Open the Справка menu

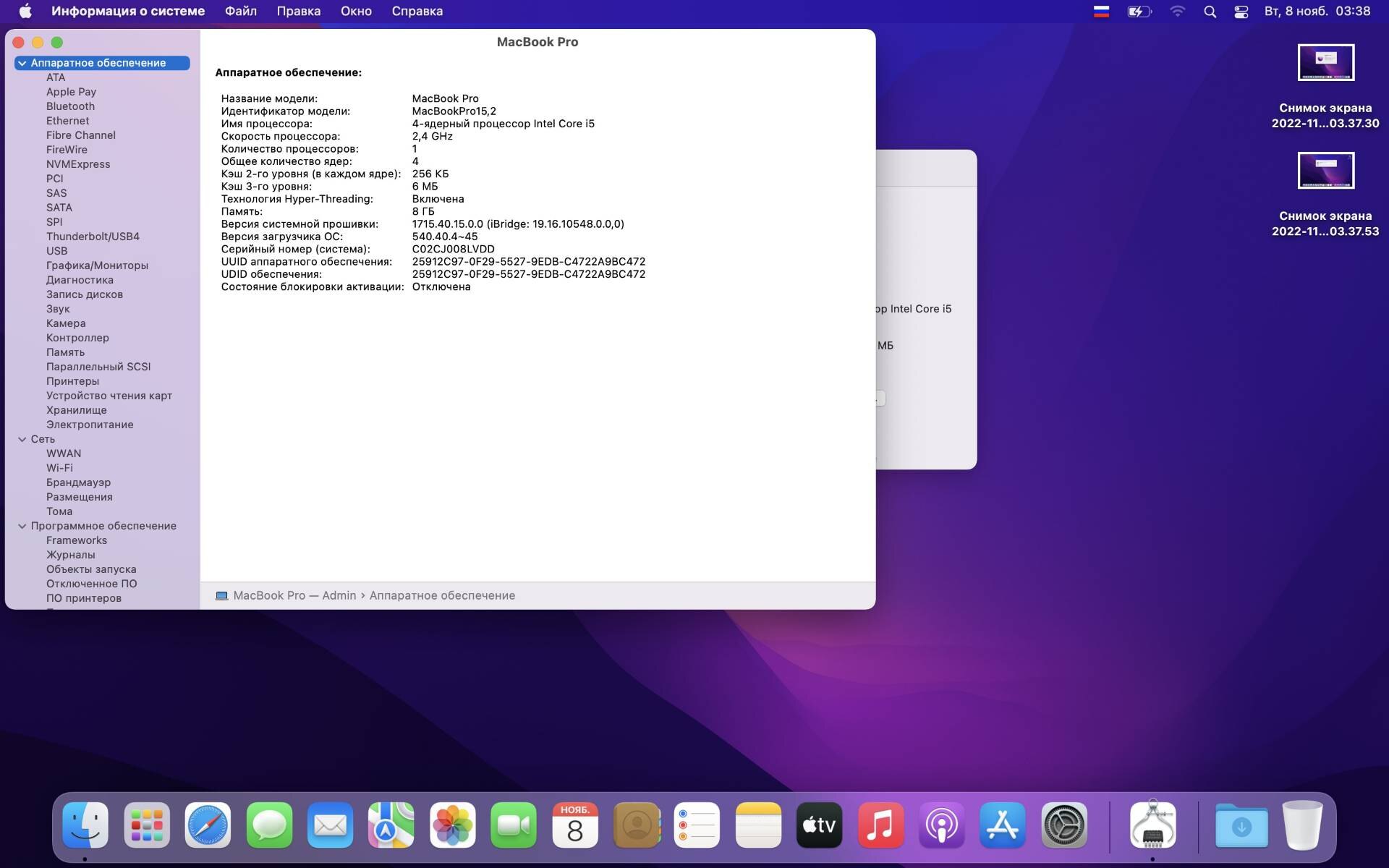417,12
